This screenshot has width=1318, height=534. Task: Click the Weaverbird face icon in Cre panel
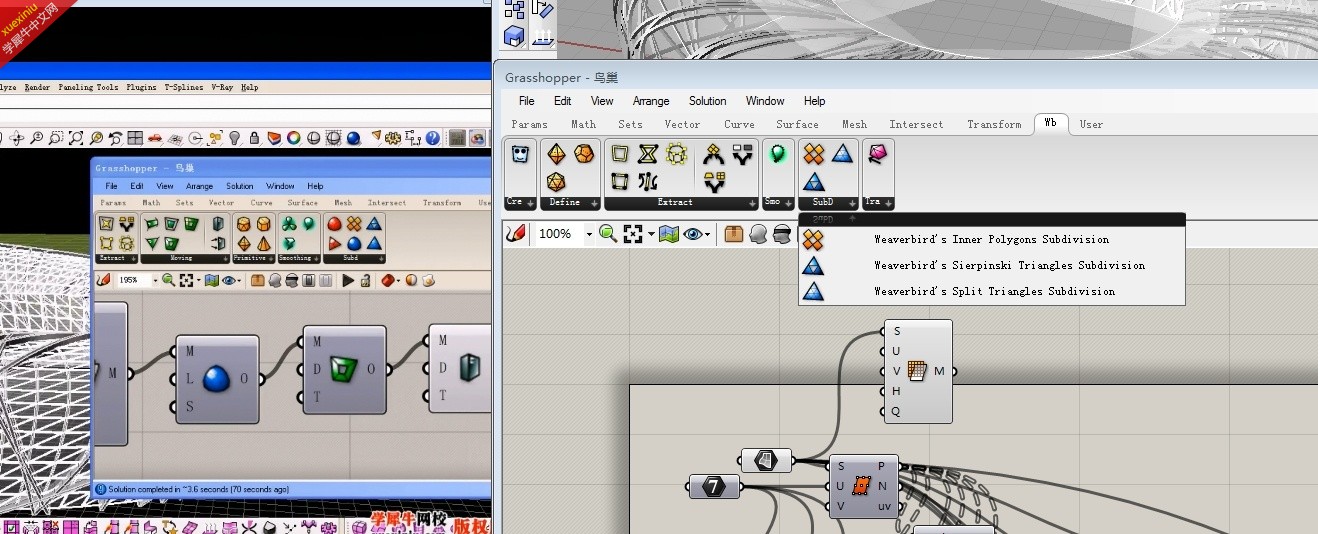click(520, 154)
